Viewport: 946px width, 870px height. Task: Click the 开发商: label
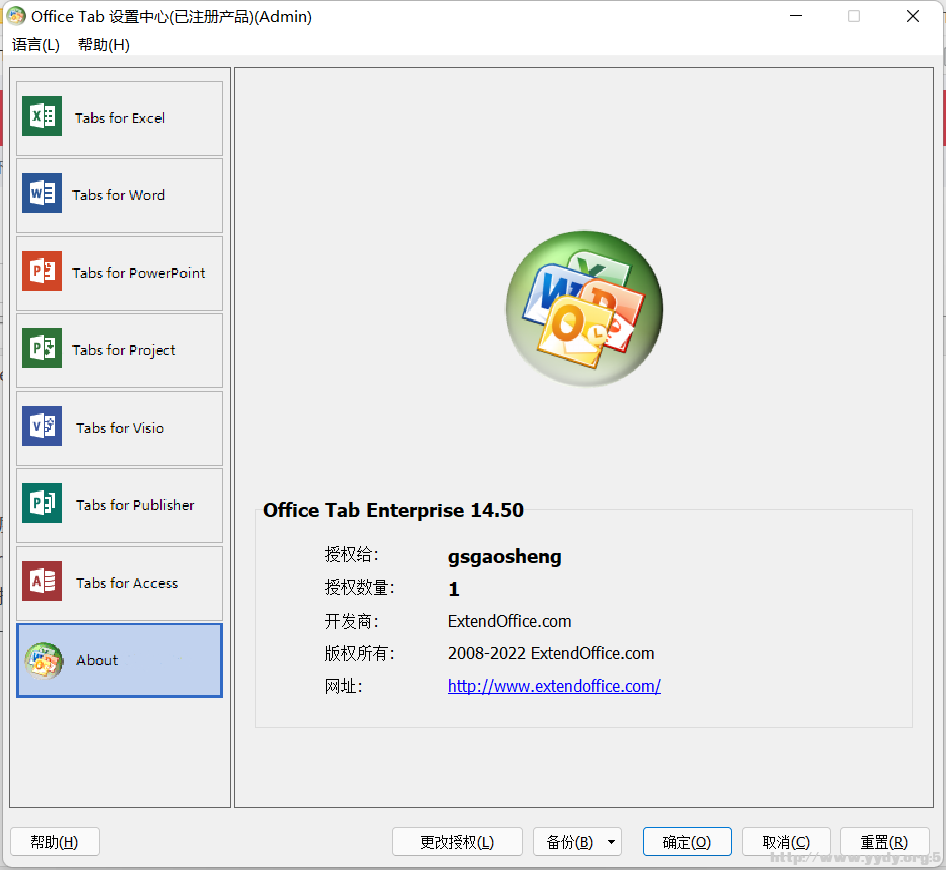pos(352,621)
